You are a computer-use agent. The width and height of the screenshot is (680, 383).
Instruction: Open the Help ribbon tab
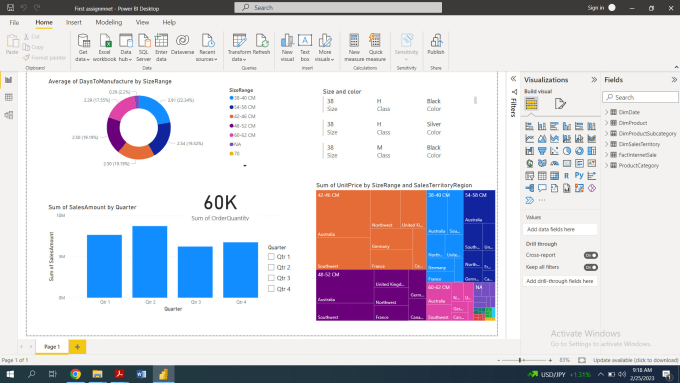point(169,23)
